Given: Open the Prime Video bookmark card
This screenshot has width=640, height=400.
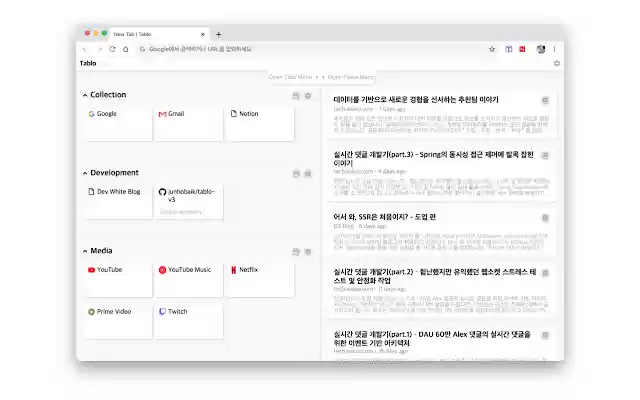Looking at the screenshot, I should (119, 322).
